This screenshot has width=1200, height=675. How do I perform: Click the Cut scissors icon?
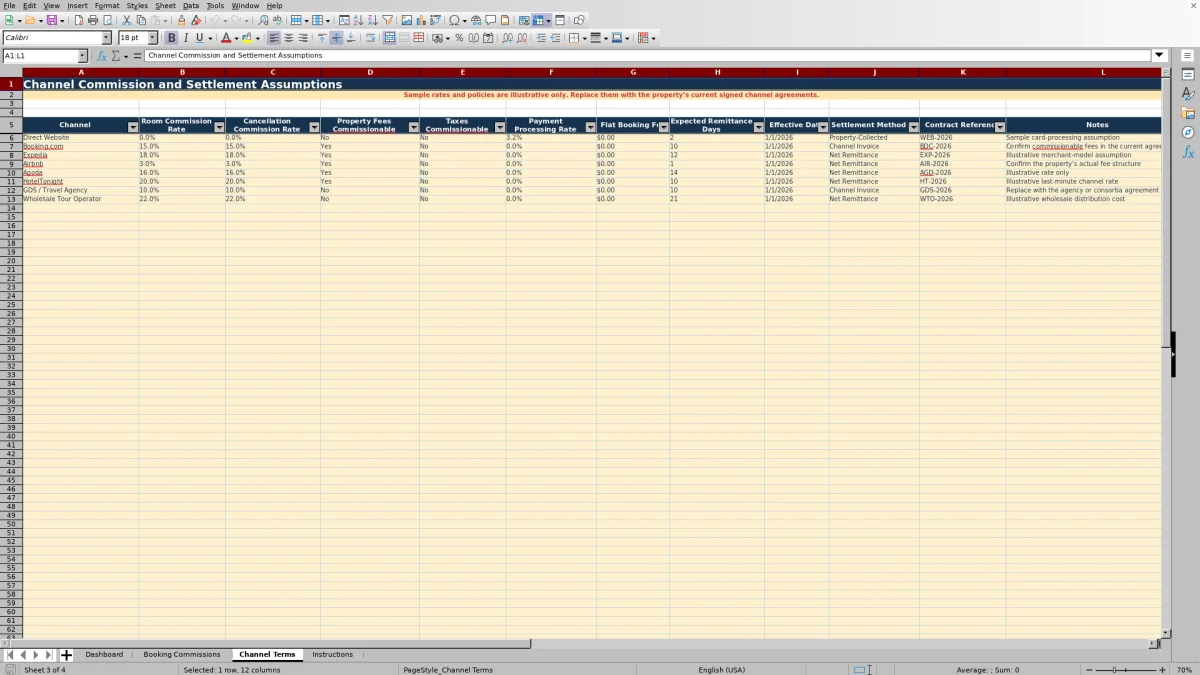127,20
